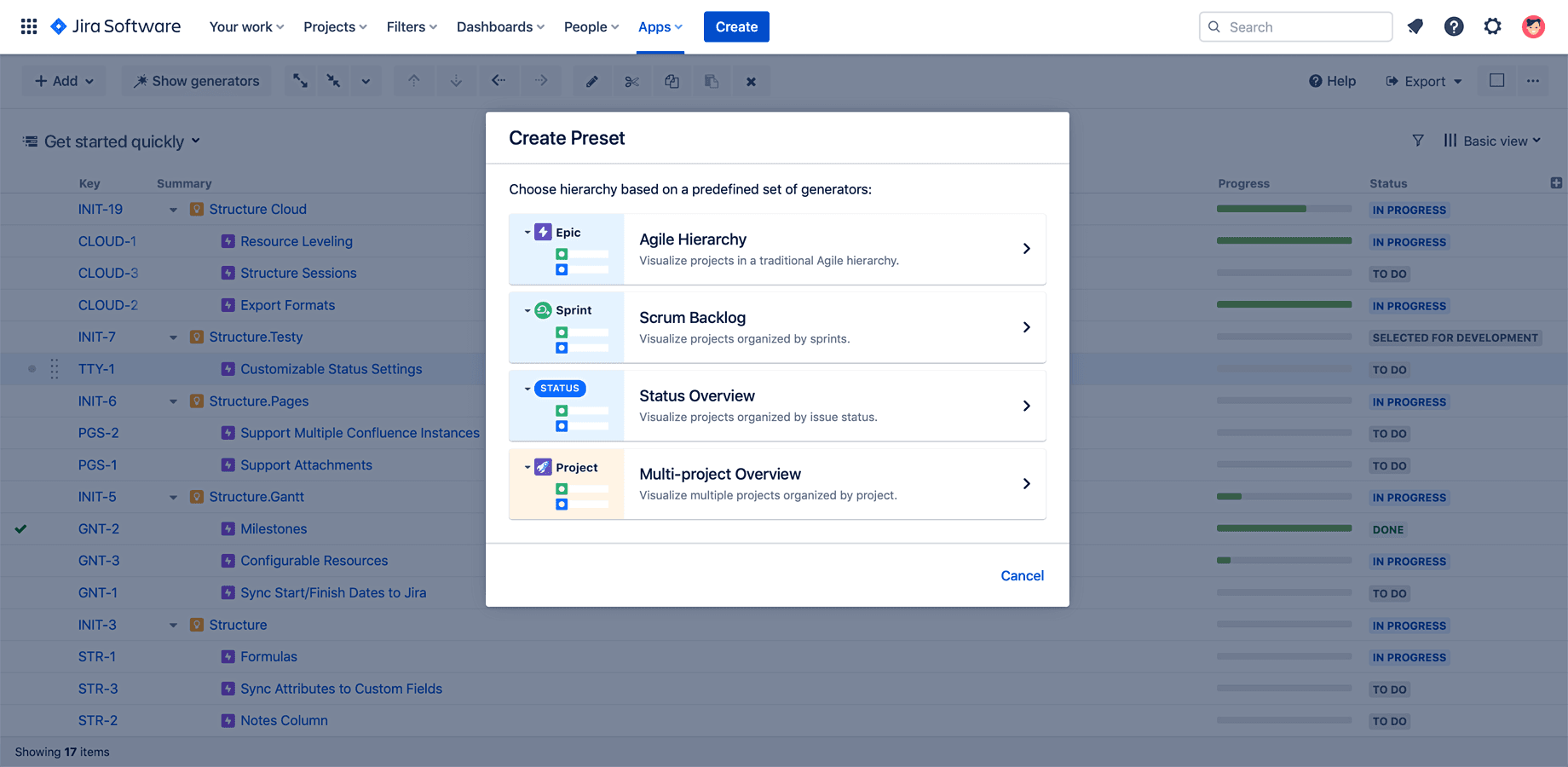
Task: Click the remove X icon in toolbar
Action: [x=751, y=81]
